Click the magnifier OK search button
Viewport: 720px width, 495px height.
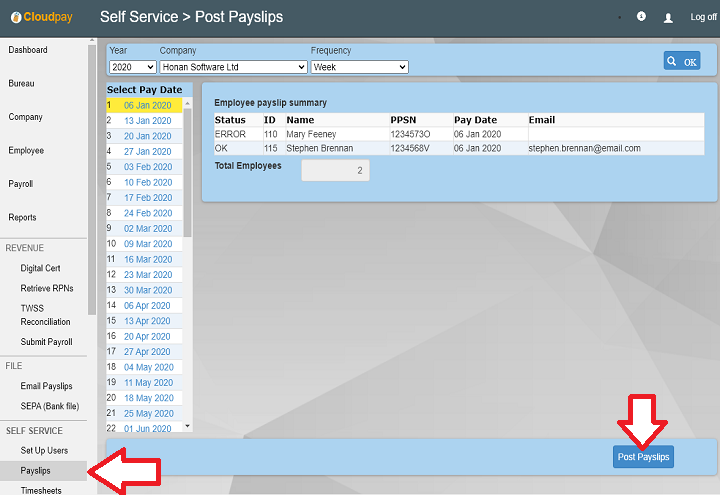point(682,61)
